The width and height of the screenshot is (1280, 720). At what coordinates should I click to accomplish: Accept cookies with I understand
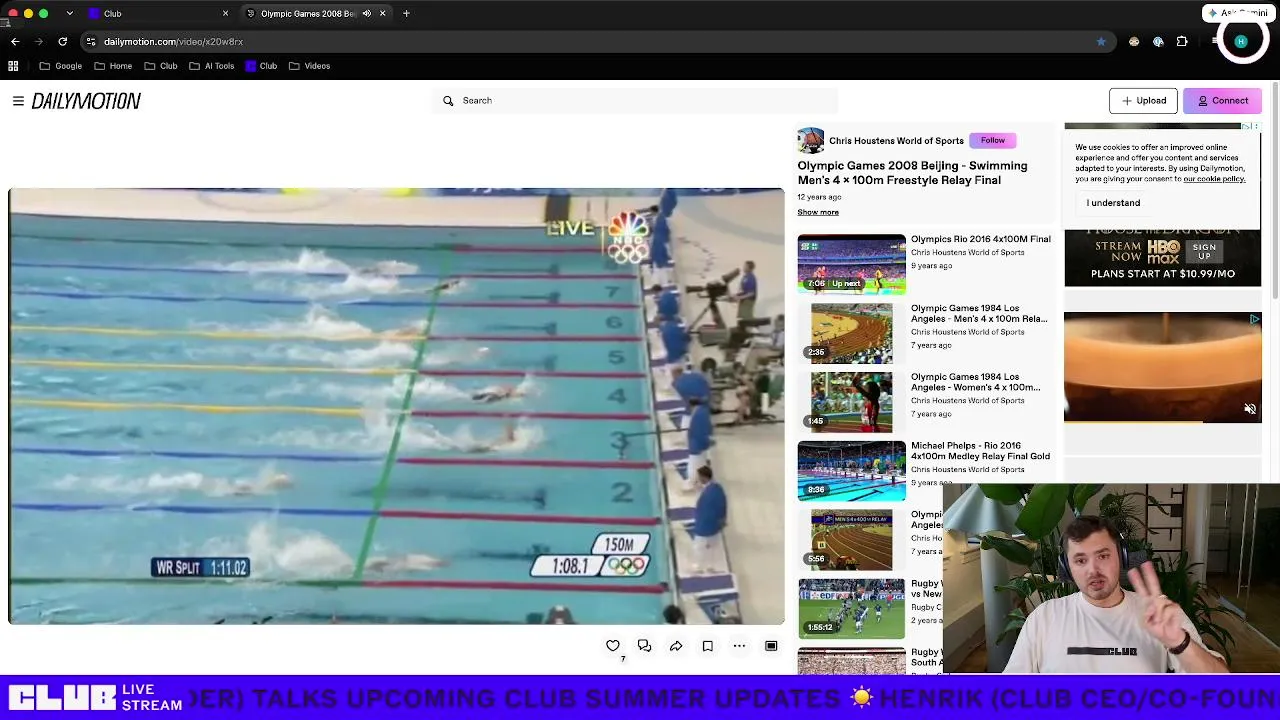(x=1113, y=203)
